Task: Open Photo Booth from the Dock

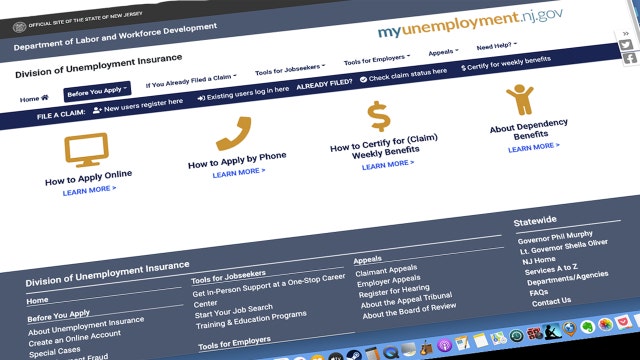Action: point(535,333)
